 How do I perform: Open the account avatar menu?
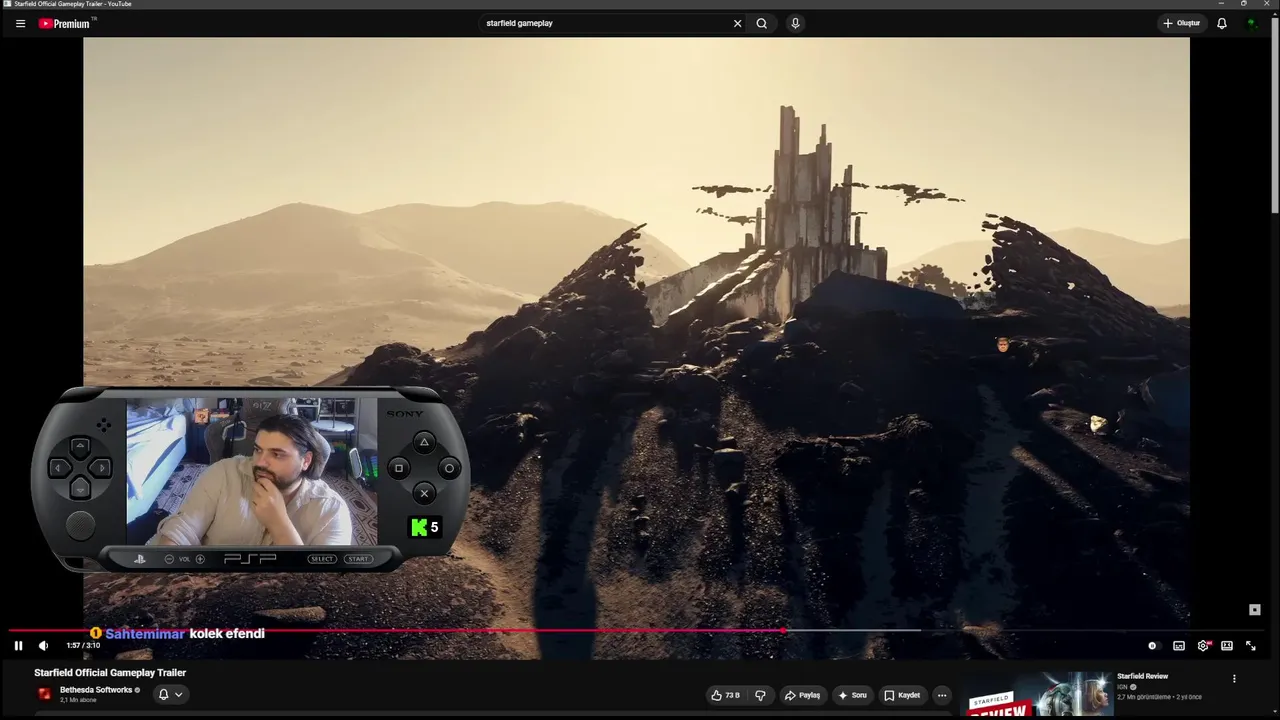1252,23
